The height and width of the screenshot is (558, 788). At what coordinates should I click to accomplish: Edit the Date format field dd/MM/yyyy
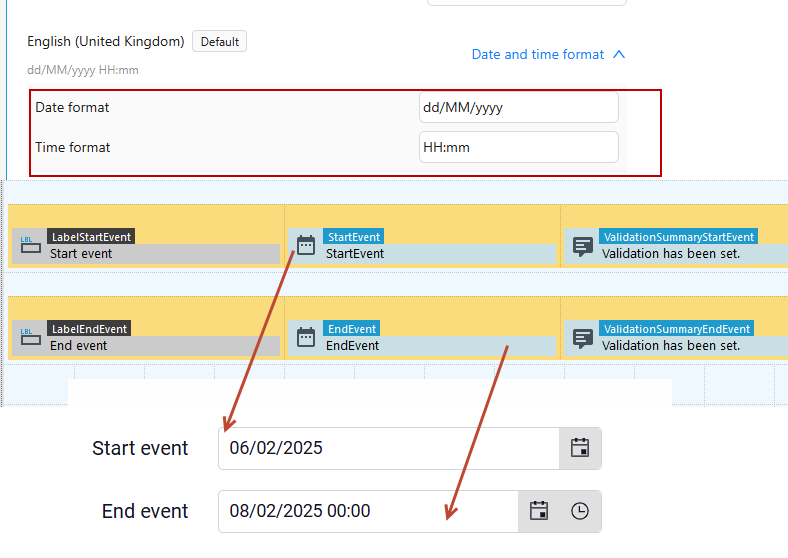pyautogui.click(x=519, y=107)
